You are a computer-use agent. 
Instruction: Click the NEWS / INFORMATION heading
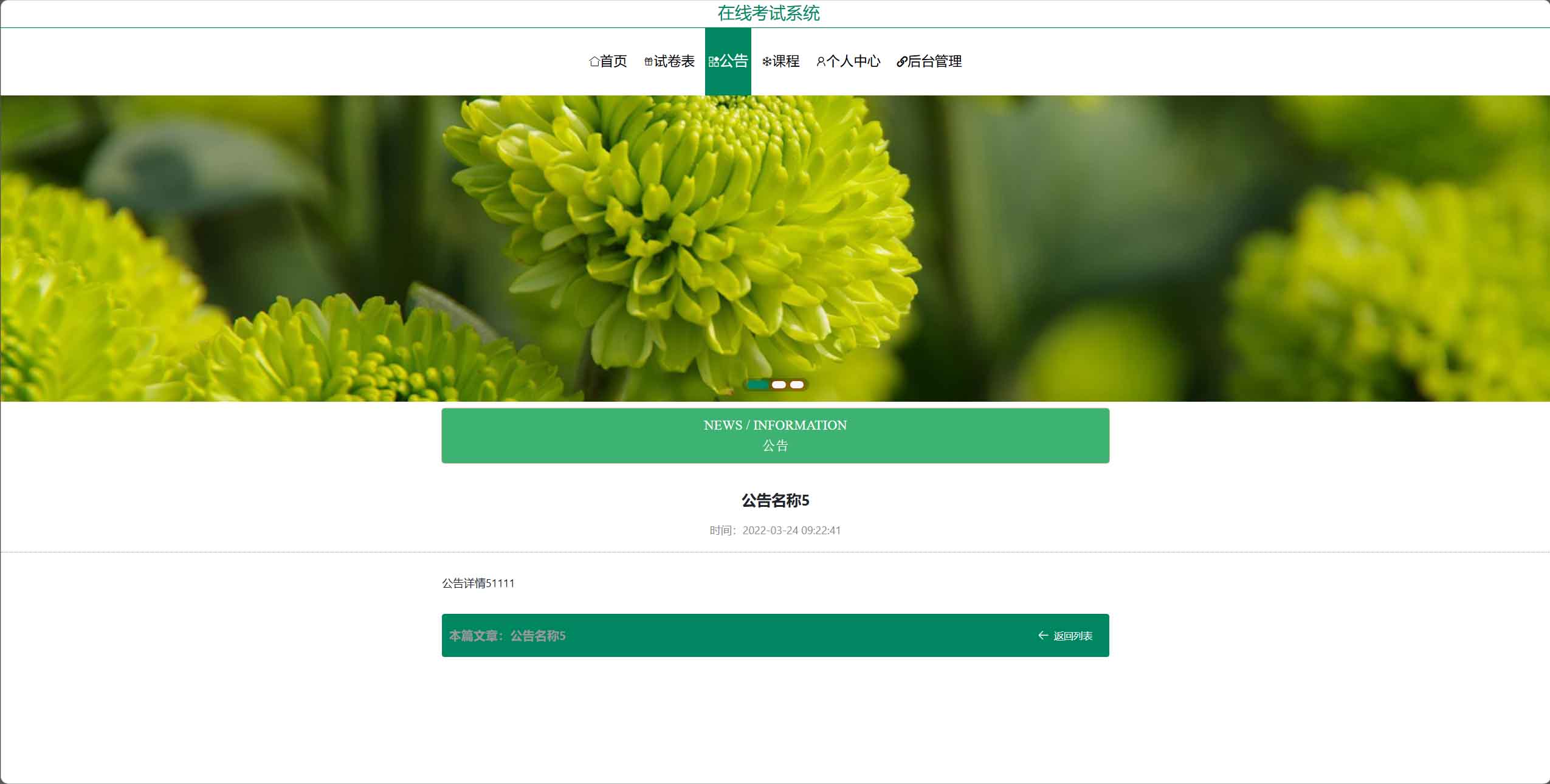click(x=775, y=425)
